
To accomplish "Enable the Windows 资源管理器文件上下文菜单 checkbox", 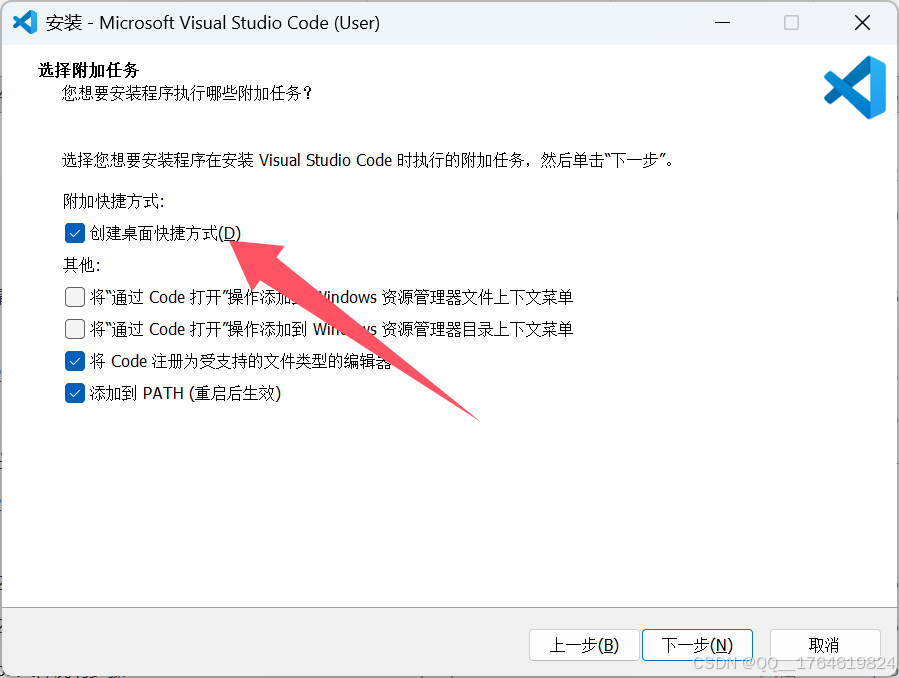I will (x=75, y=297).
